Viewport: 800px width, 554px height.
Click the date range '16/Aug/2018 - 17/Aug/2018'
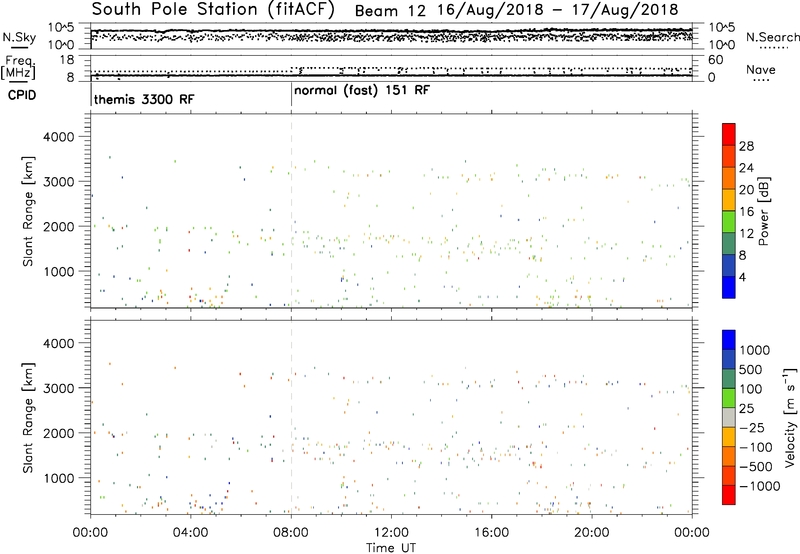(558, 10)
